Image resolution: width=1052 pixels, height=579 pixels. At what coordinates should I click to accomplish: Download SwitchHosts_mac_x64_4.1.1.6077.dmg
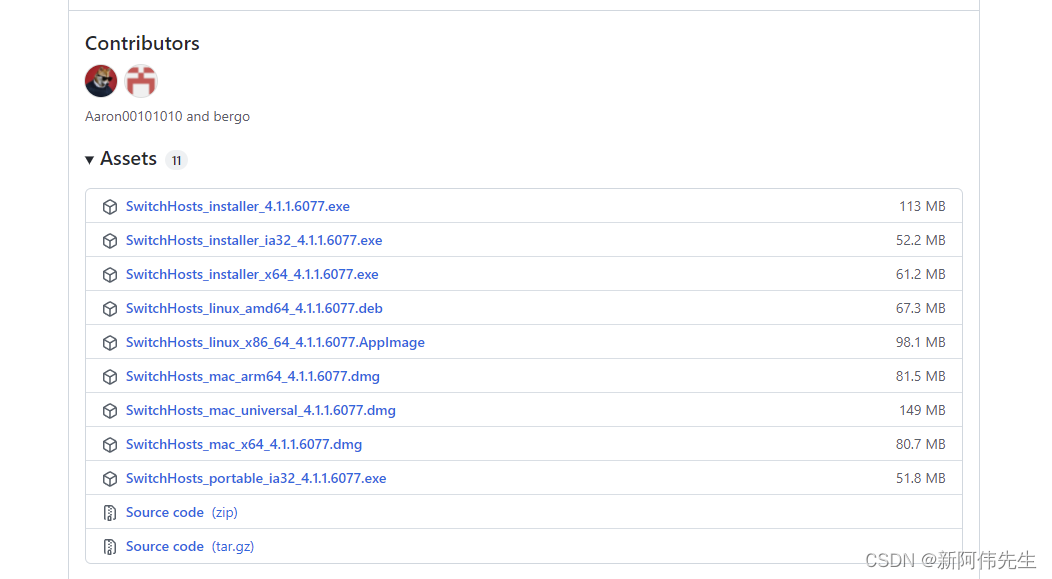click(244, 444)
